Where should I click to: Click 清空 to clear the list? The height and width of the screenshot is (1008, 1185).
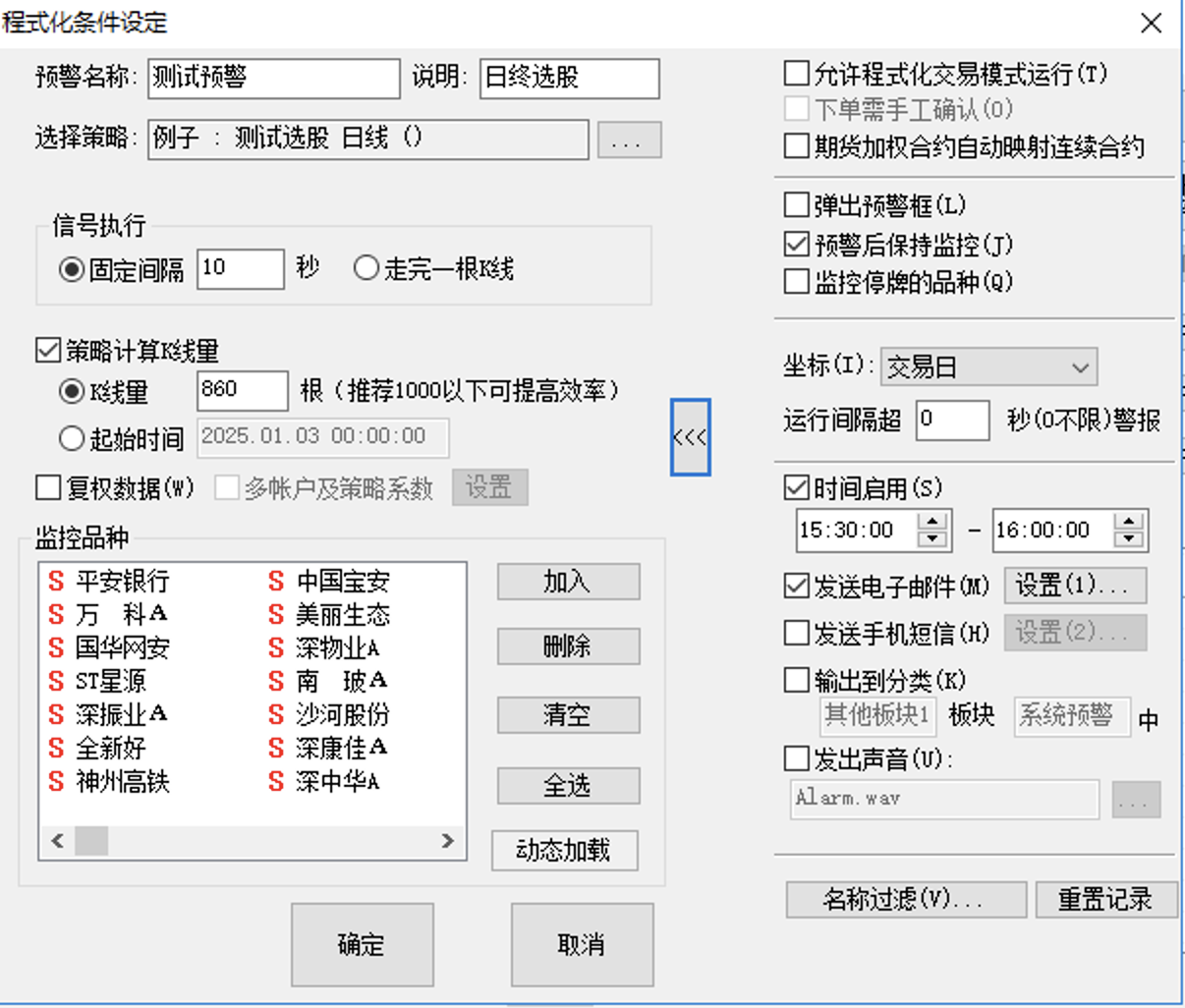click(568, 715)
